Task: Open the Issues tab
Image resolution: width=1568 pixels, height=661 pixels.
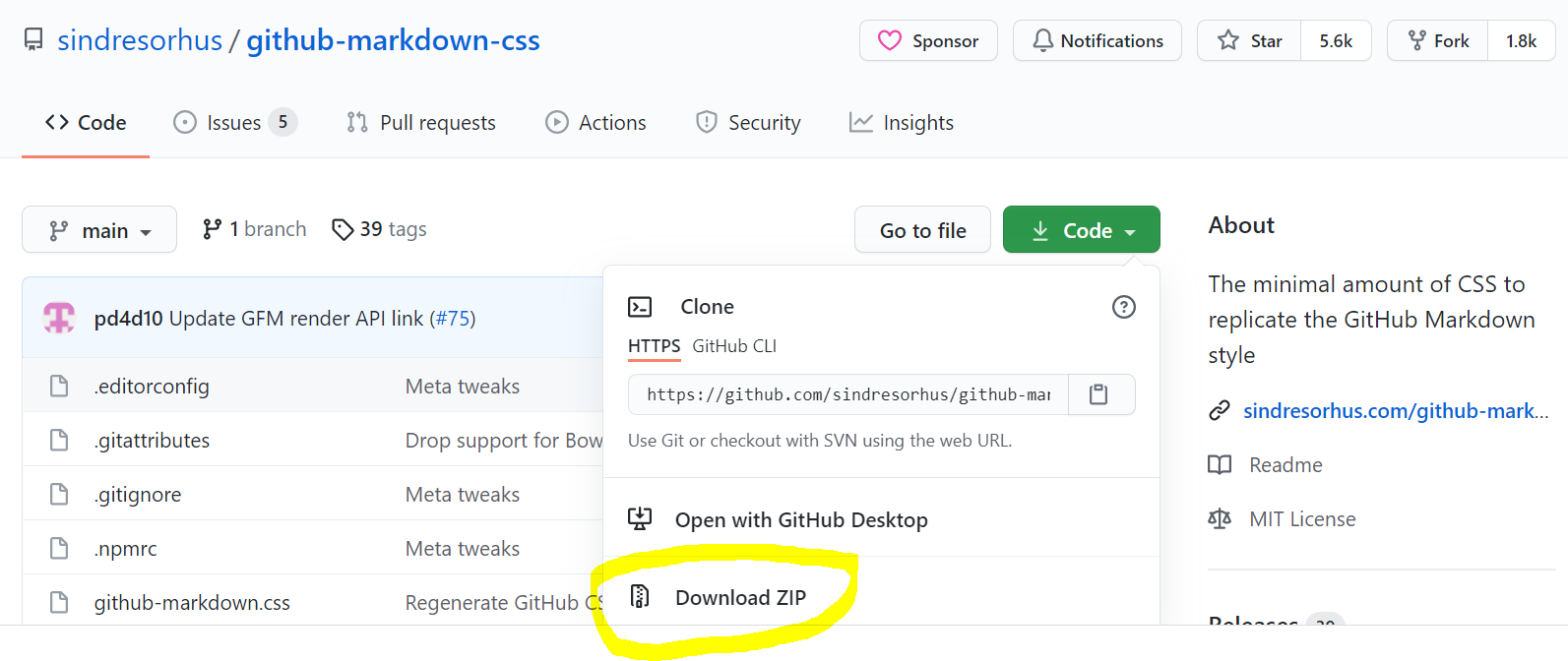Action: click(x=234, y=123)
